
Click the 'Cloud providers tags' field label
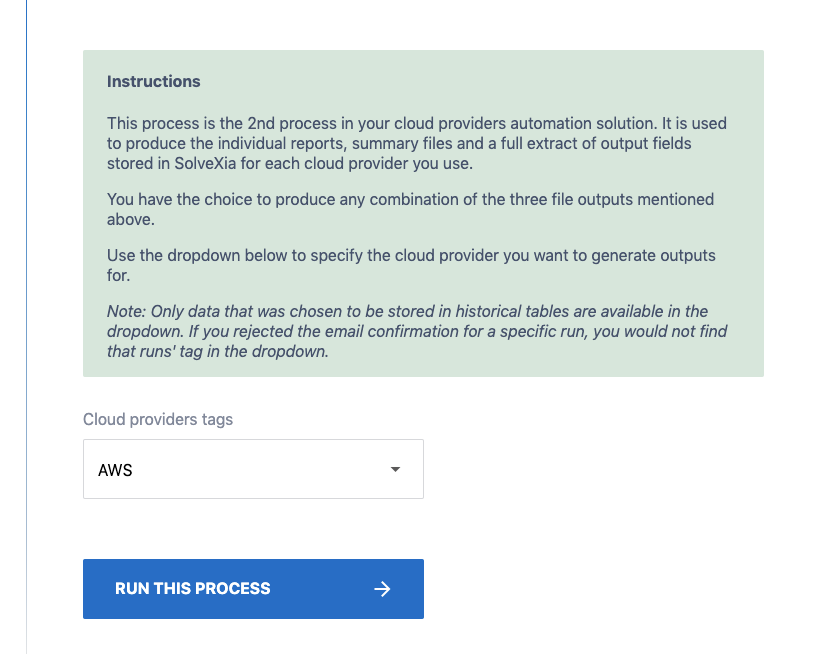tap(158, 419)
